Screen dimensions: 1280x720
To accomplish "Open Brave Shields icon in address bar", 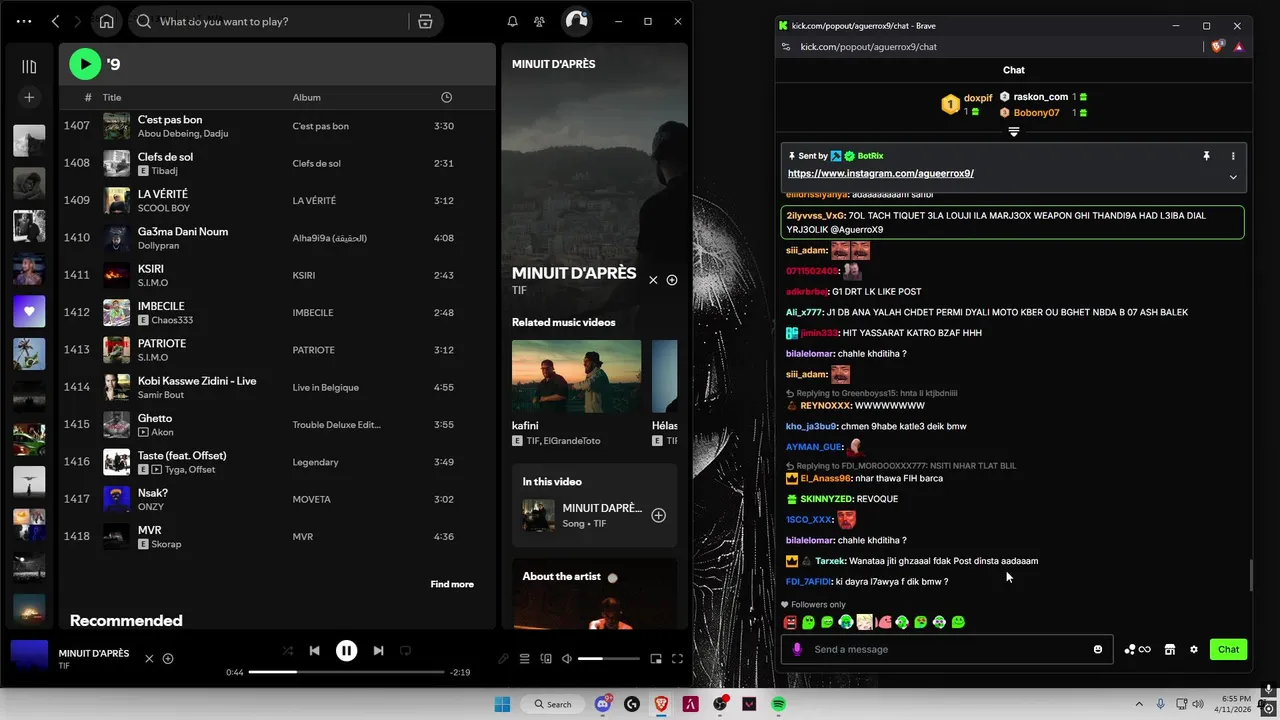I will click(x=1217, y=46).
